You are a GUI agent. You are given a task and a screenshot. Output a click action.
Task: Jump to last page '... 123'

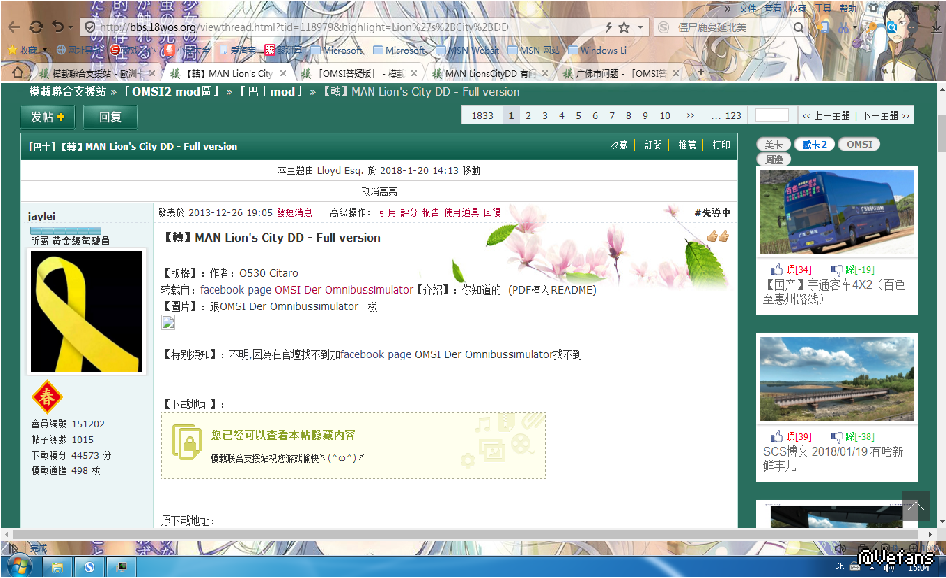click(x=726, y=115)
